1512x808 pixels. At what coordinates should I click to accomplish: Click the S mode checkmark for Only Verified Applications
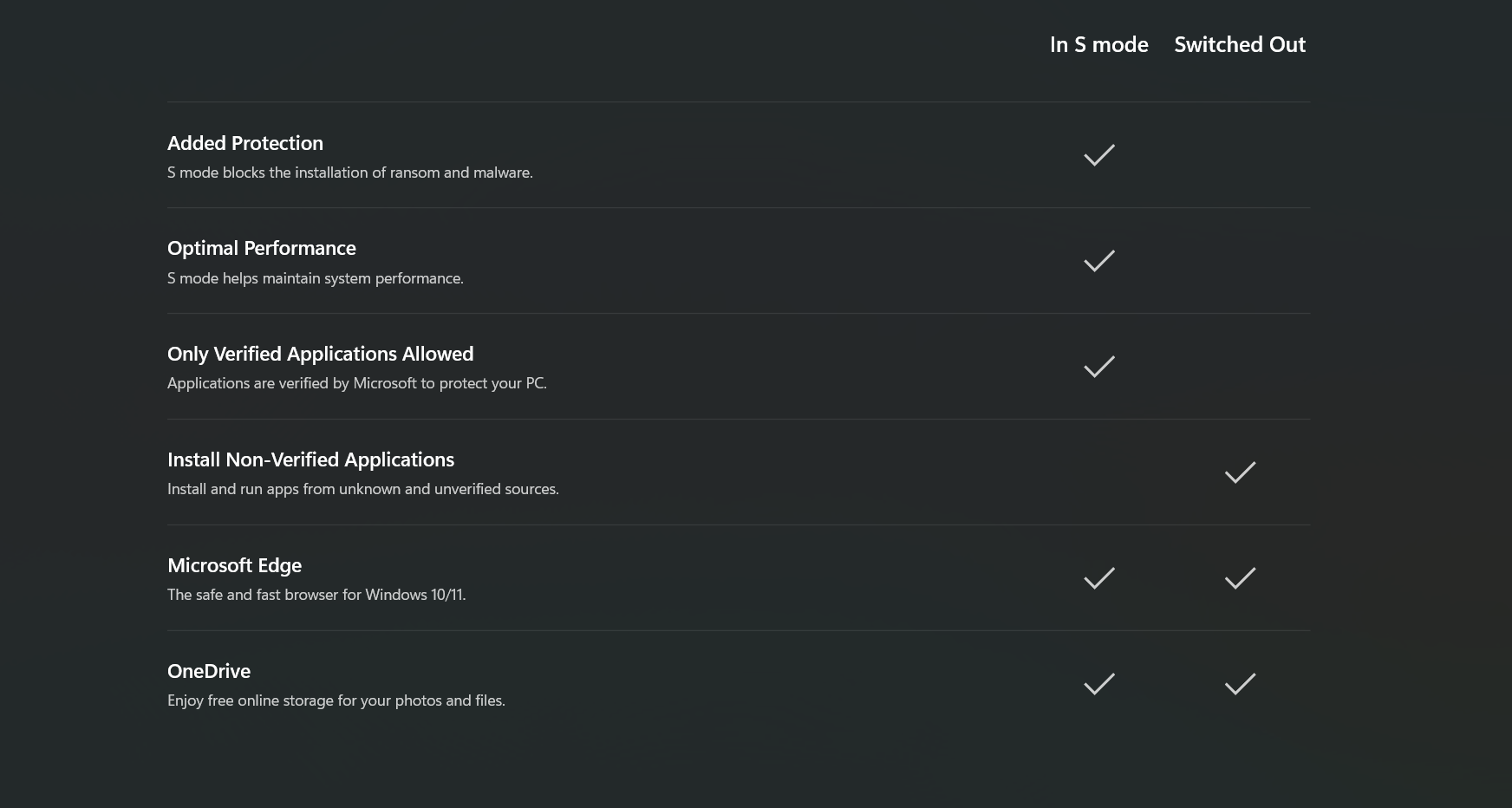tap(1098, 367)
